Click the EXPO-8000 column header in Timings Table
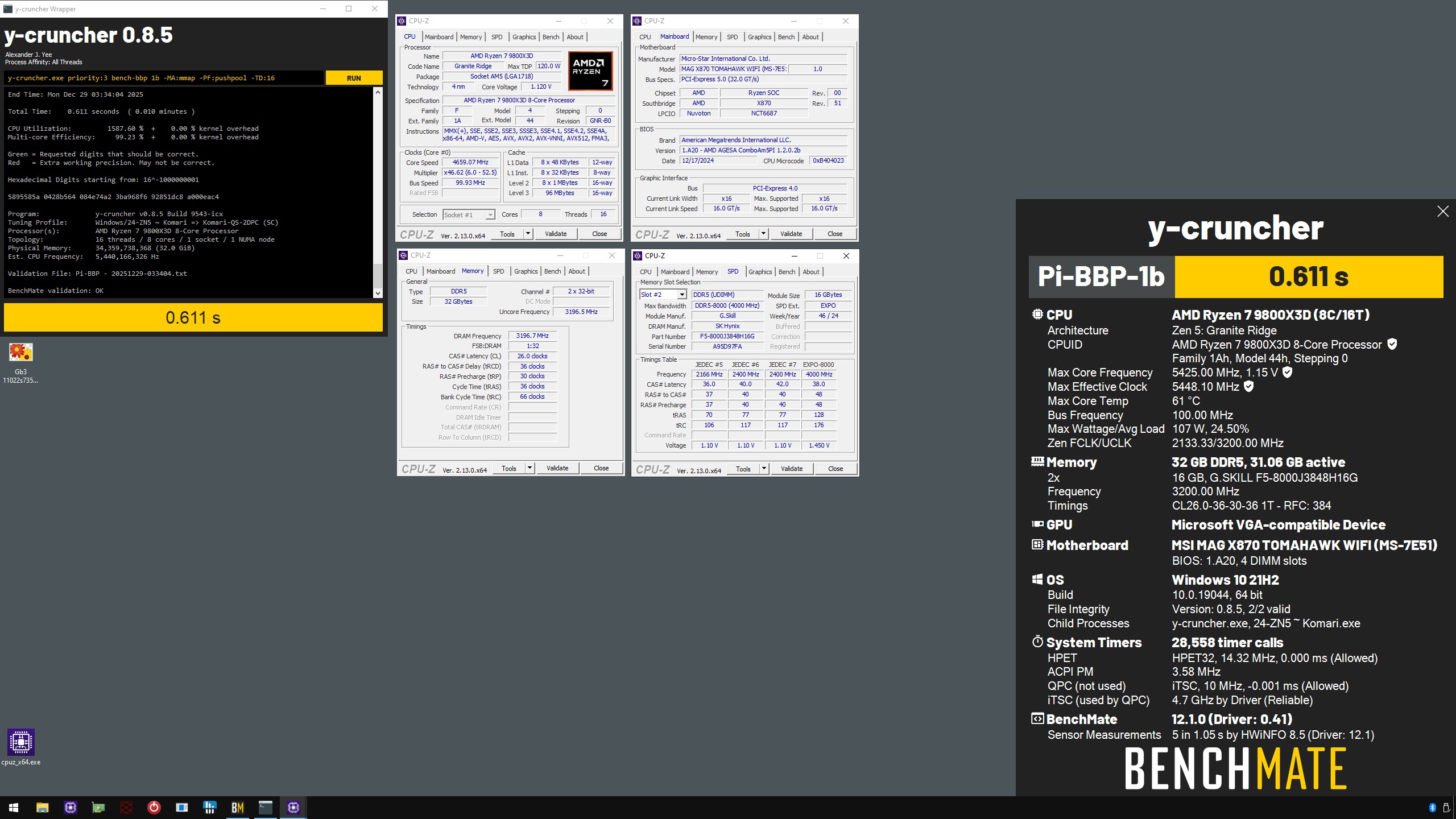The image size is (1456, 819). point(818,365)
